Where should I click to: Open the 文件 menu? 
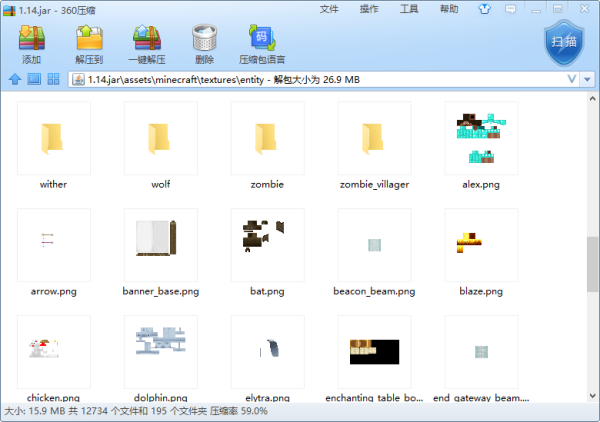pos(329,9)
